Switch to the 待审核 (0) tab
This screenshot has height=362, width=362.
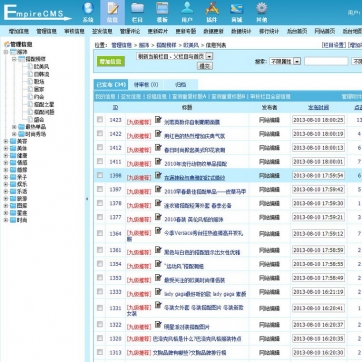click(146, 85)
